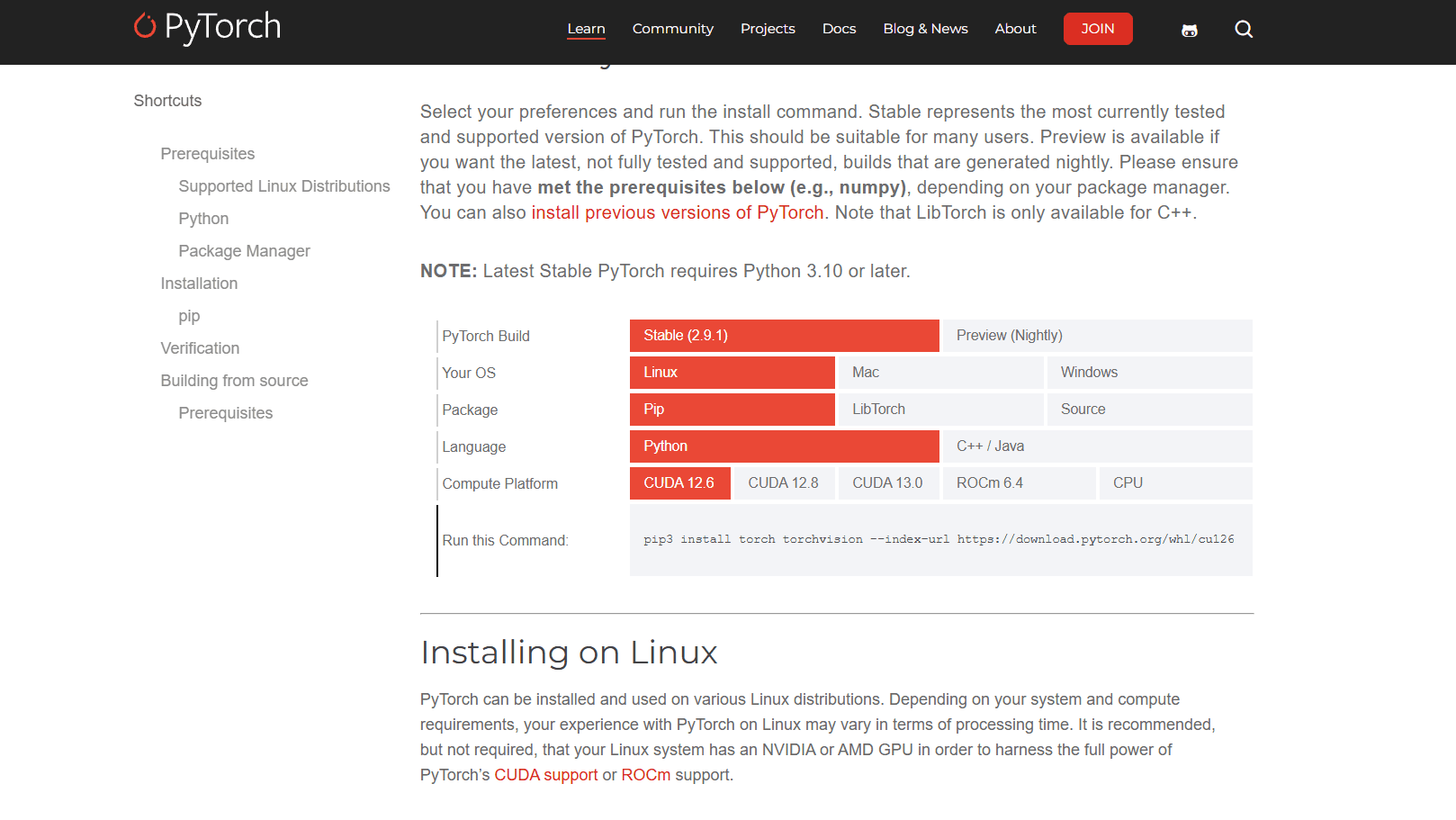The width and height of the screenshot is (1456, 820).
Task: Open the CUDA support link
Action: tap(546, 775)
